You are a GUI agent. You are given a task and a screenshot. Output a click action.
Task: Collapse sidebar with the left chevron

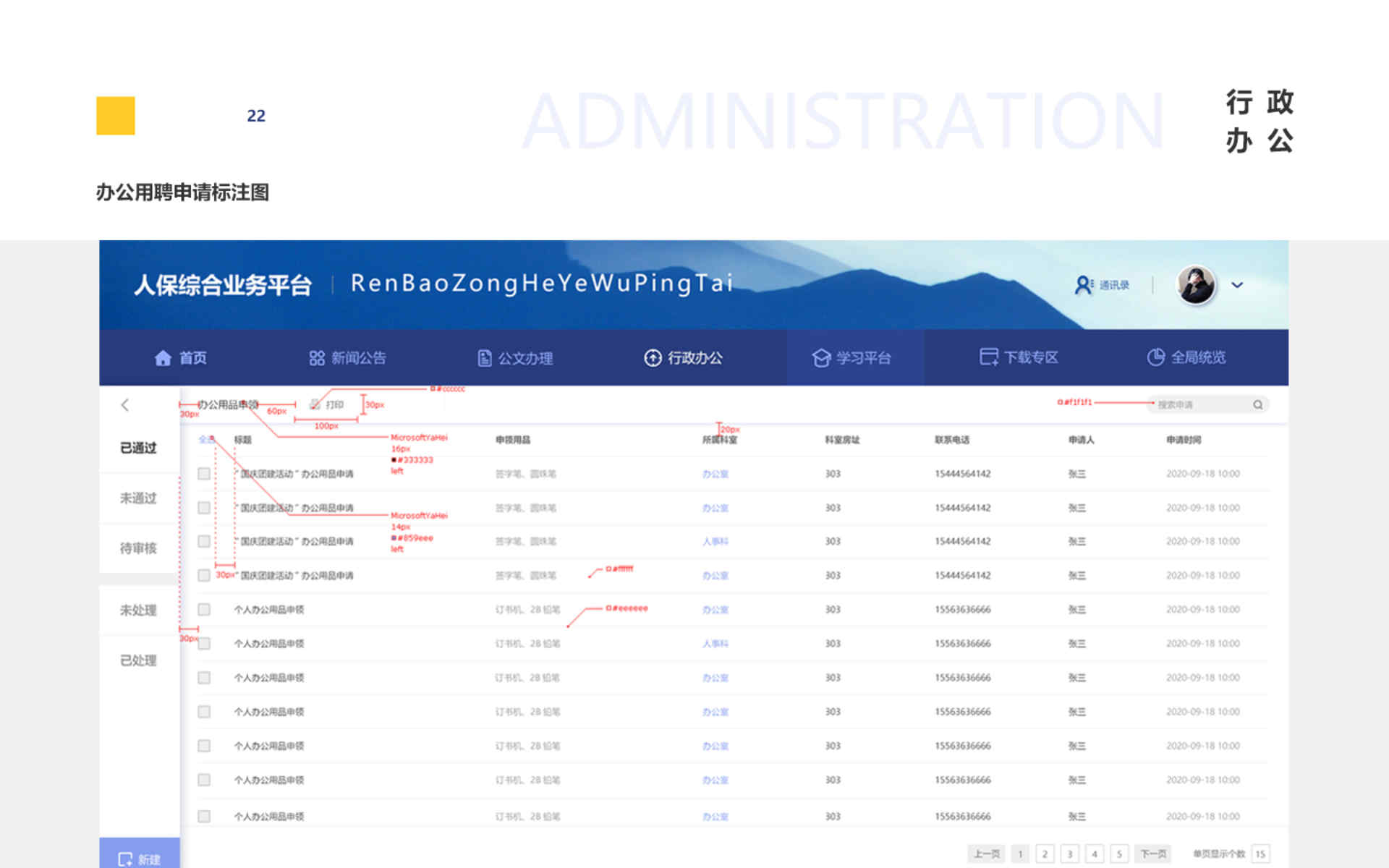pyautogui.click(x=125, y=405)
